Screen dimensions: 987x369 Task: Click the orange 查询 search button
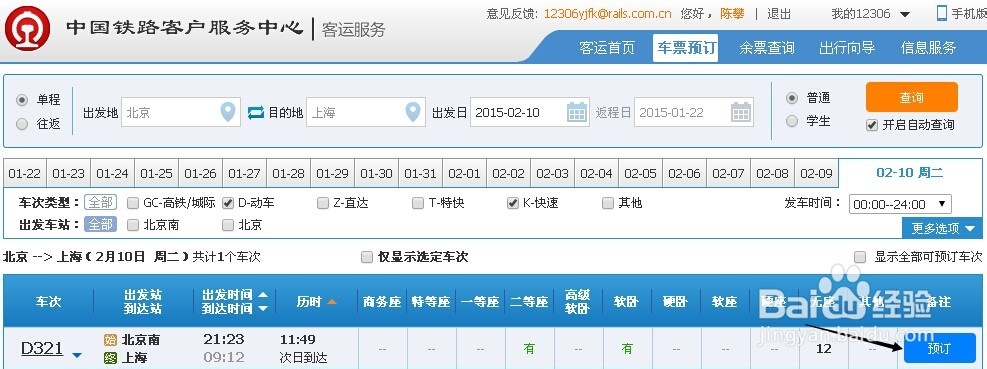(x=911, y=98)
